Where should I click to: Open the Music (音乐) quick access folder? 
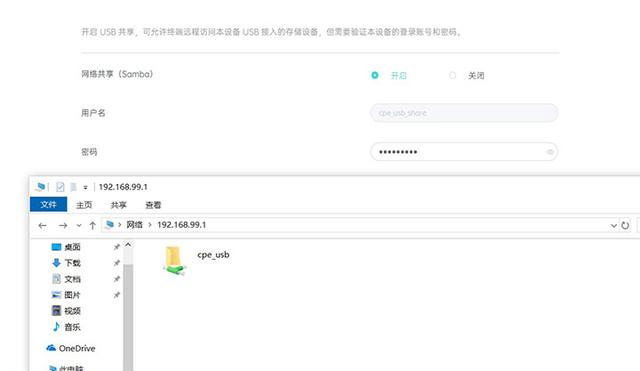(x=66, y=327)
